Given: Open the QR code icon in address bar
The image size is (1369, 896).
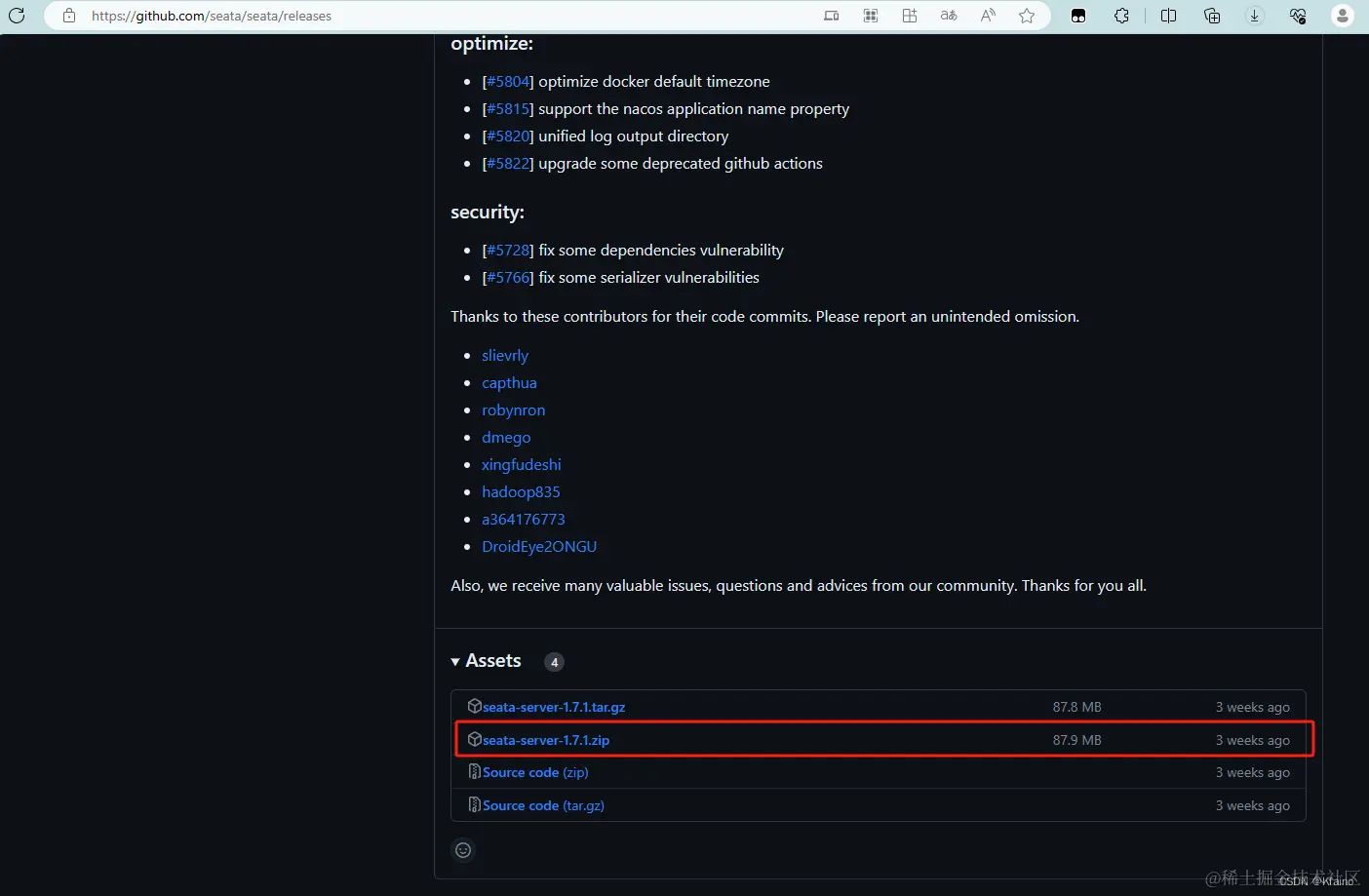Looking at the screenshot, I should pyautogui.click(x=871, y=16).
